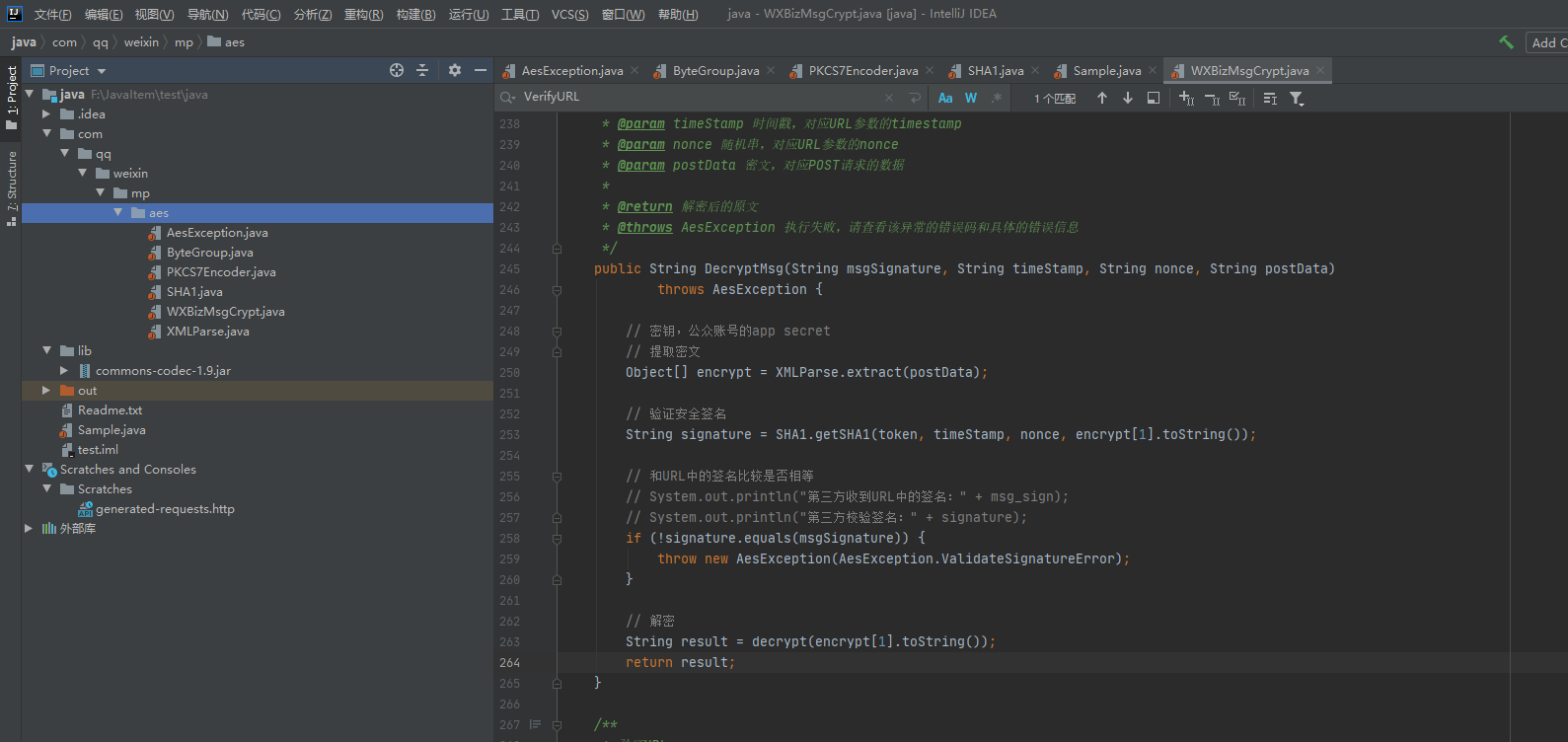Expand the out folder

coord(46,390)
